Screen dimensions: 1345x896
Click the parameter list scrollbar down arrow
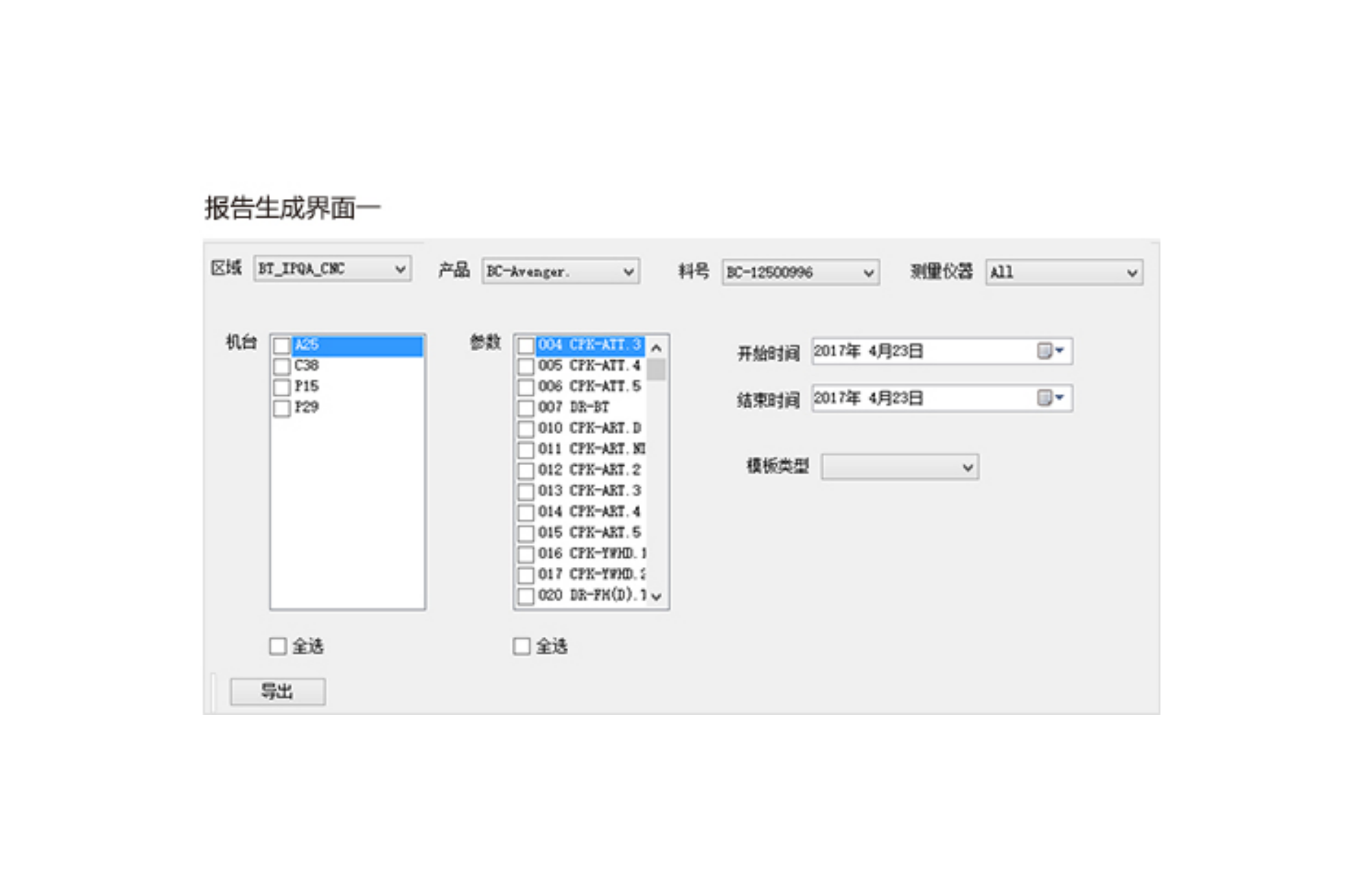point(657,597)
